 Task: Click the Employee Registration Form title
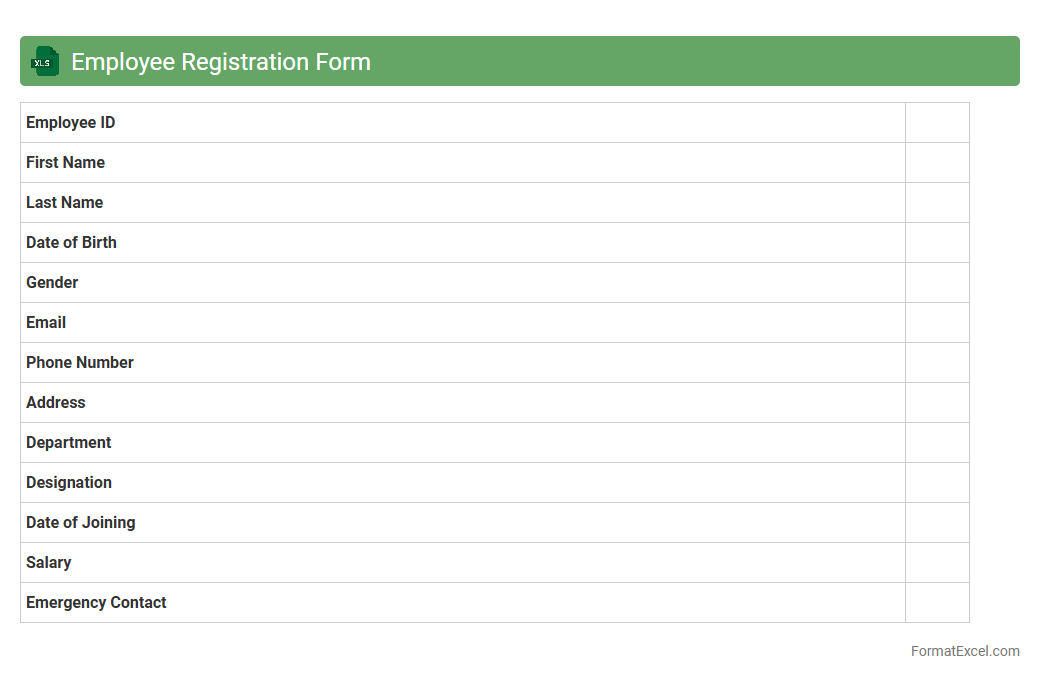221,62
